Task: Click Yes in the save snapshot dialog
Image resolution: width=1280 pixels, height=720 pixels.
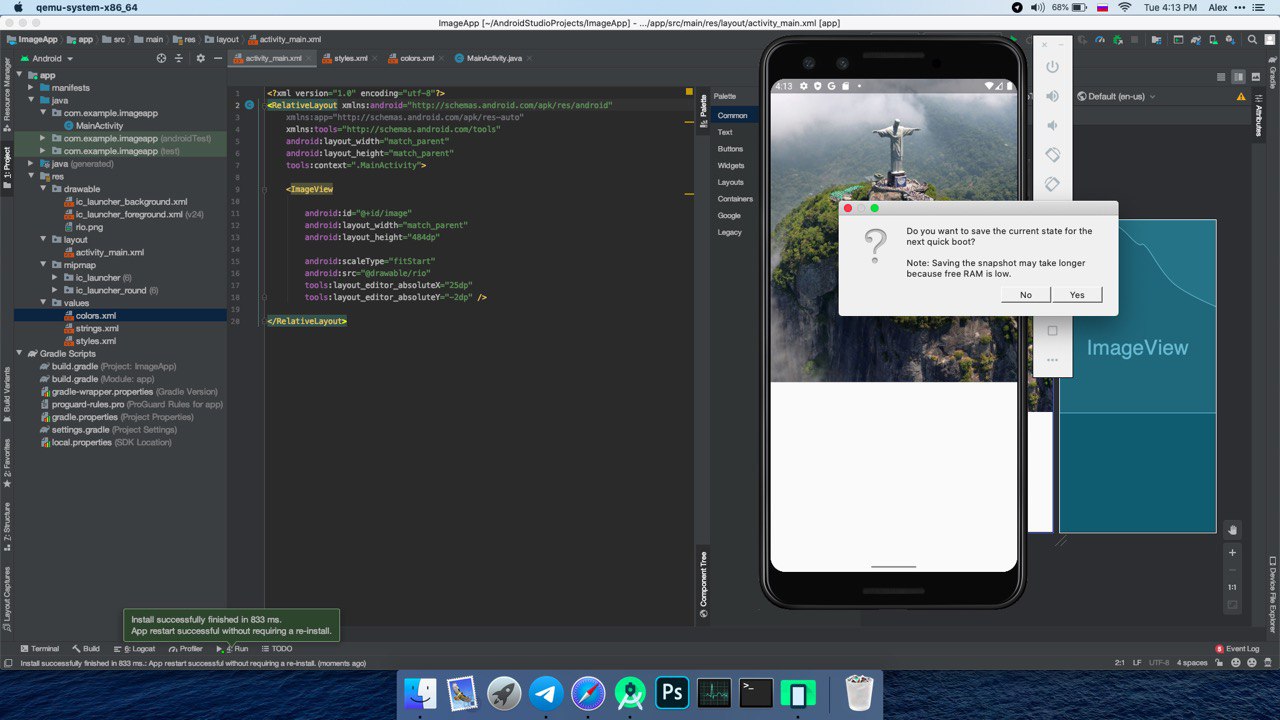Action: point(1077,295)
